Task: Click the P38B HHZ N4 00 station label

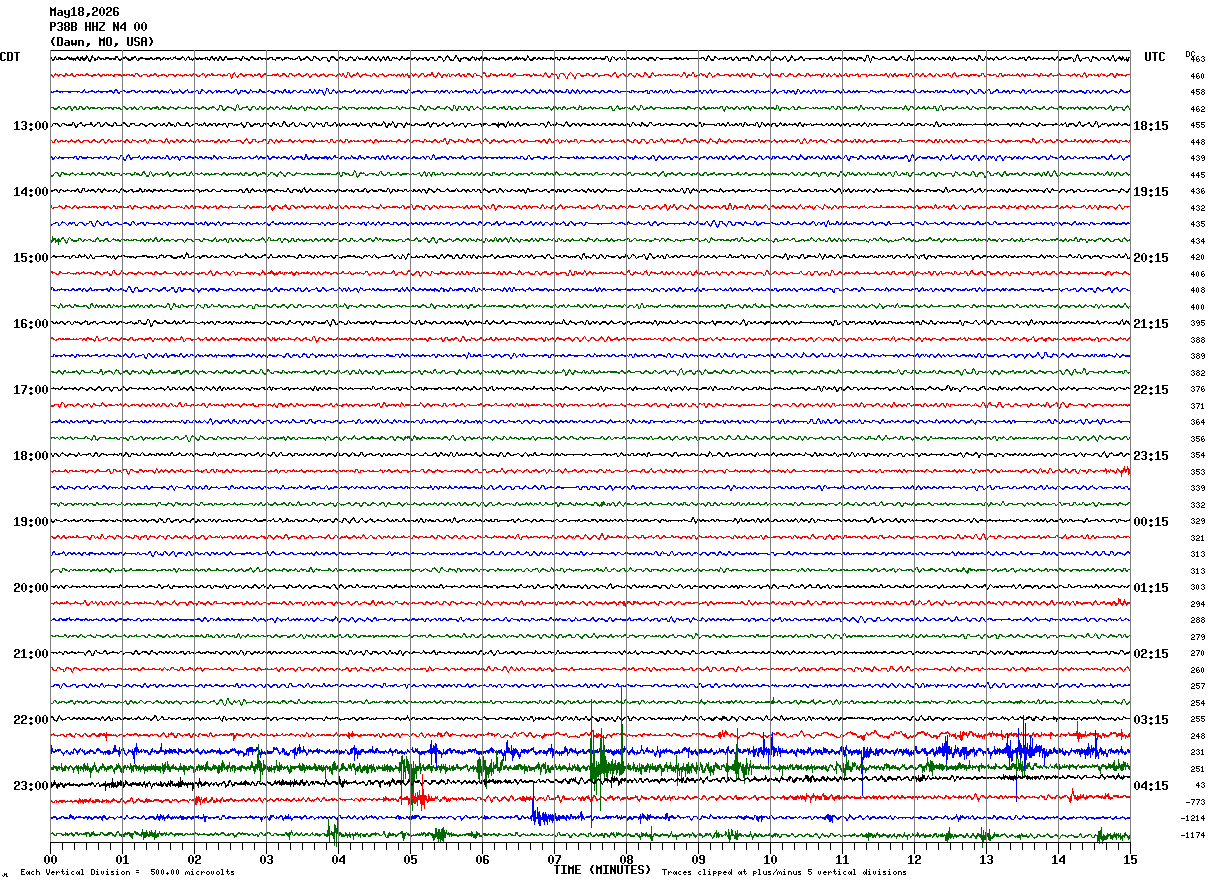Action: coord(98,27)
